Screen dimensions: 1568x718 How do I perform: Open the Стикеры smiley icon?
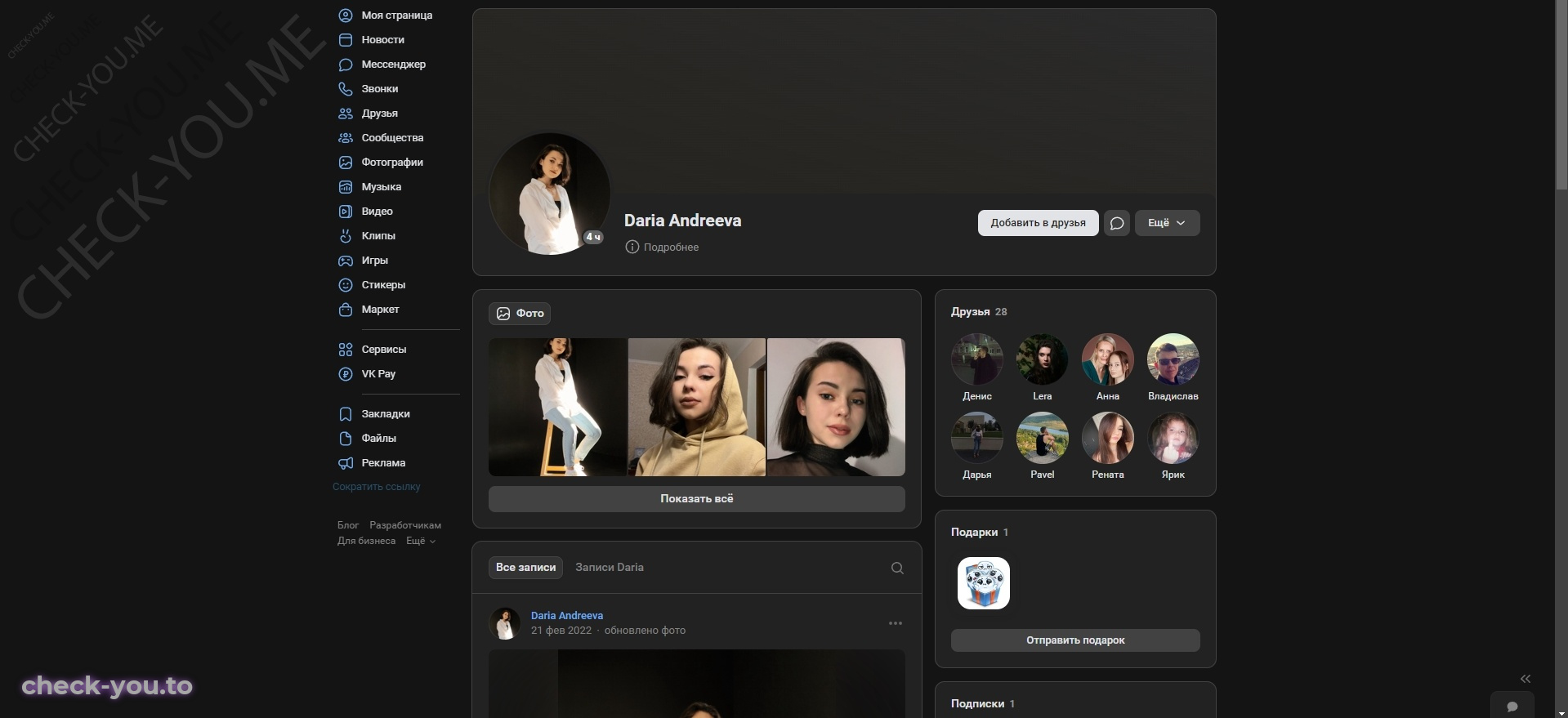pos(346,285)
